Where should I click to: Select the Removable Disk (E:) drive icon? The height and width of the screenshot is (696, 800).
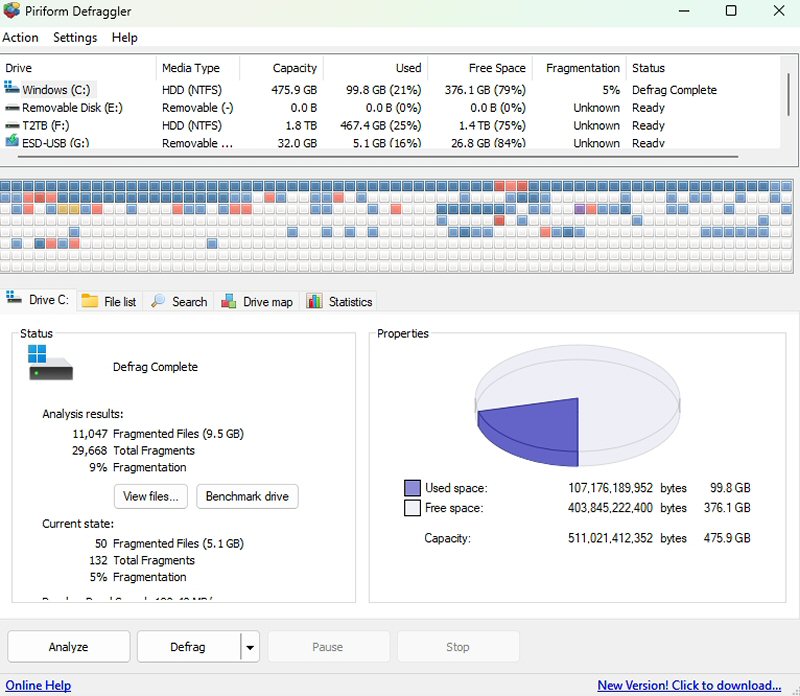tap(12, 108)
